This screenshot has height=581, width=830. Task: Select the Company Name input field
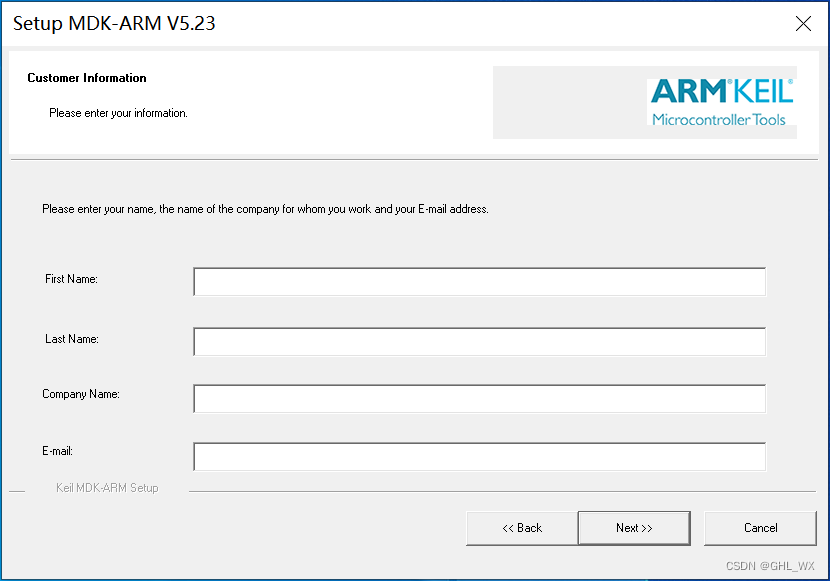(480, 398)
